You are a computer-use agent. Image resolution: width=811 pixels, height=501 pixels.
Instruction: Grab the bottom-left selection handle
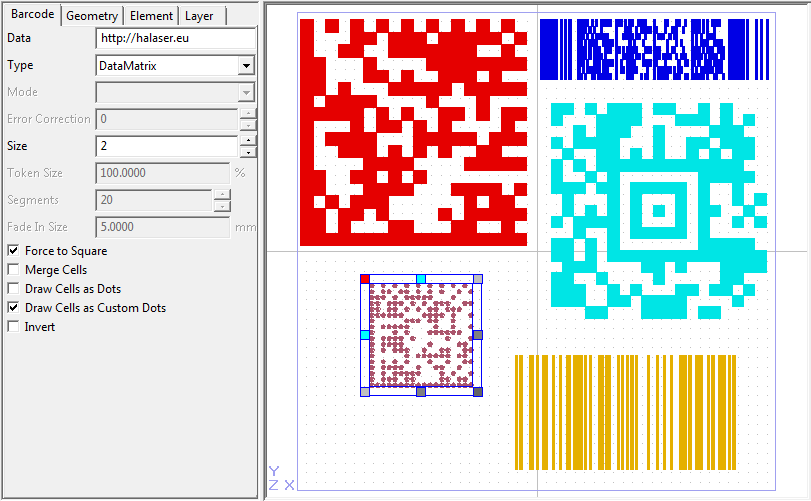tap(365, 392)
